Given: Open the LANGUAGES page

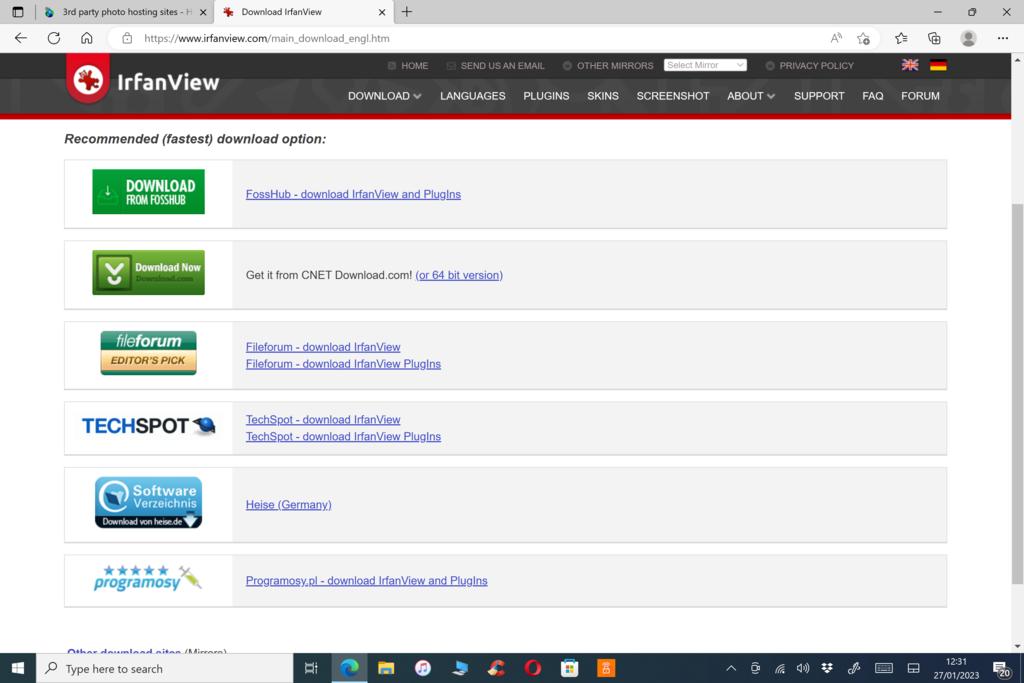Looking at the screenshot, I should point(472,96).
